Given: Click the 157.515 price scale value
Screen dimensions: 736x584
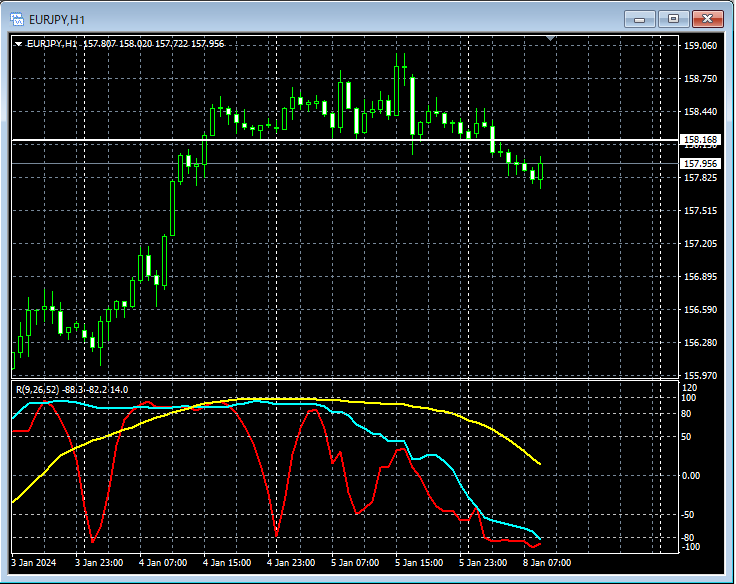Looking at the screenshot, I should click(x=700, y=210).
